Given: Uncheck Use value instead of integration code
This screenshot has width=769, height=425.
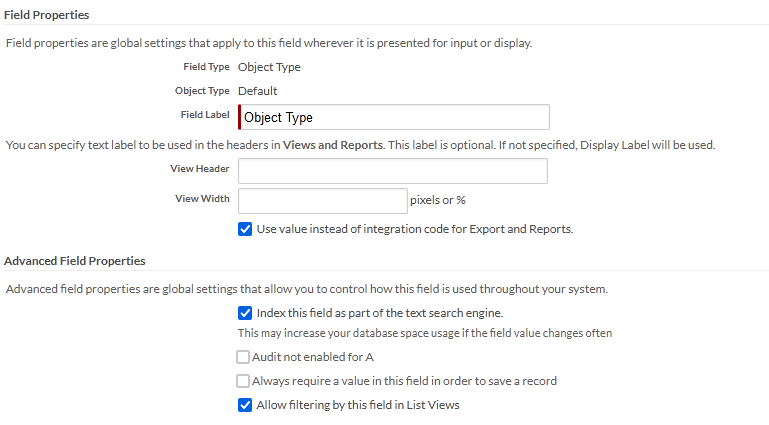Looking at the screenshot, I should (x=245, y=229).
